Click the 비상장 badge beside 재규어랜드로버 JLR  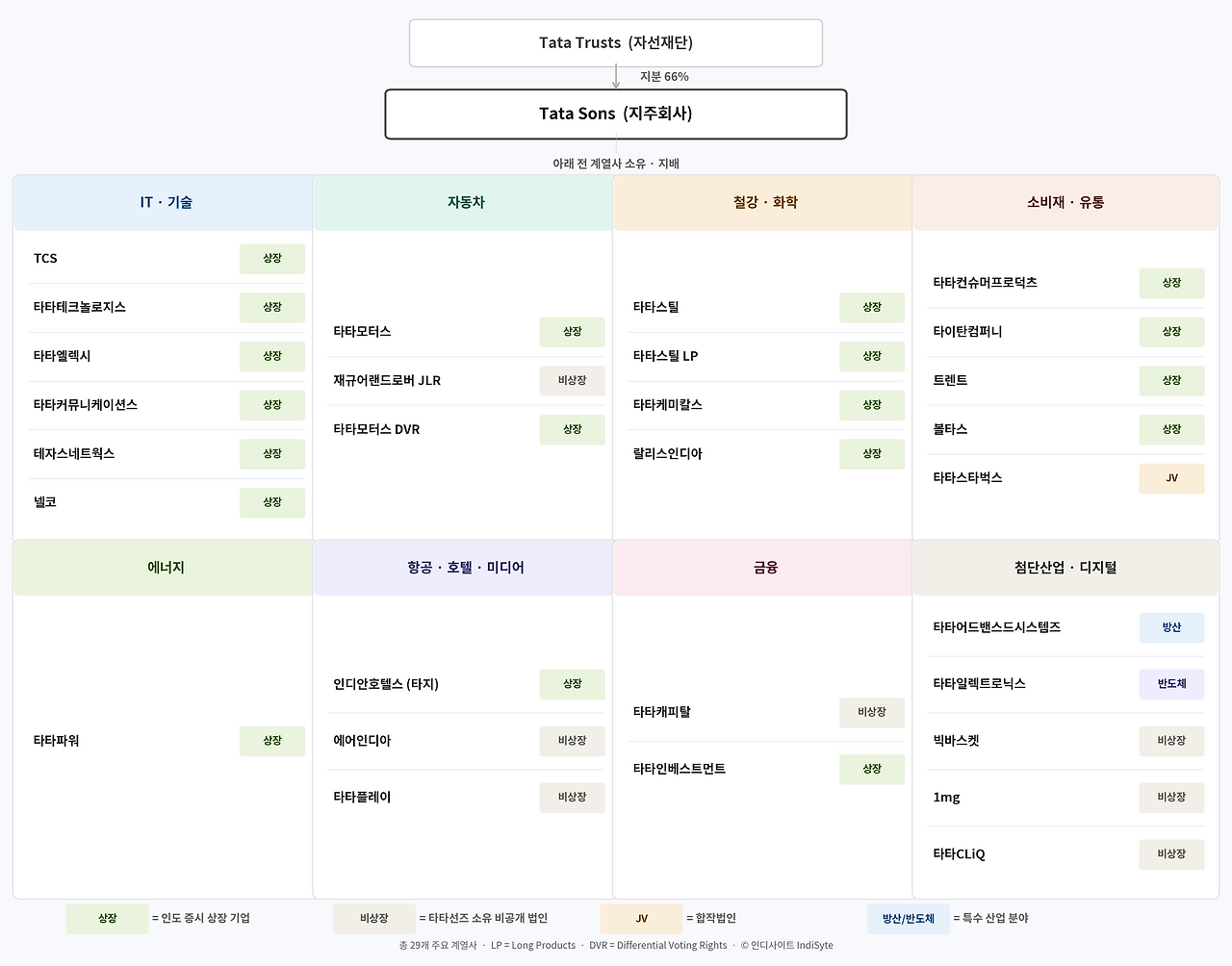573,381
